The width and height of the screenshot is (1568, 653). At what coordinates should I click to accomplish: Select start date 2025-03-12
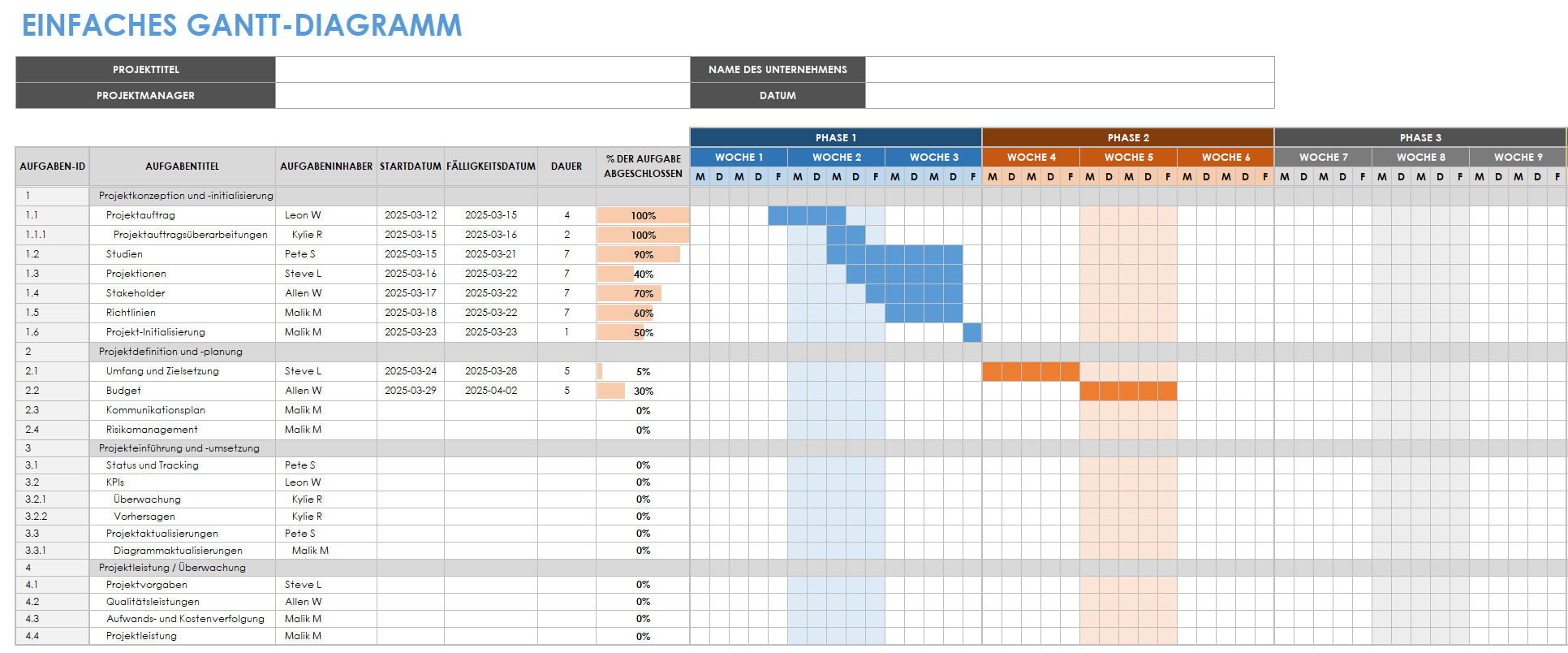411,215
